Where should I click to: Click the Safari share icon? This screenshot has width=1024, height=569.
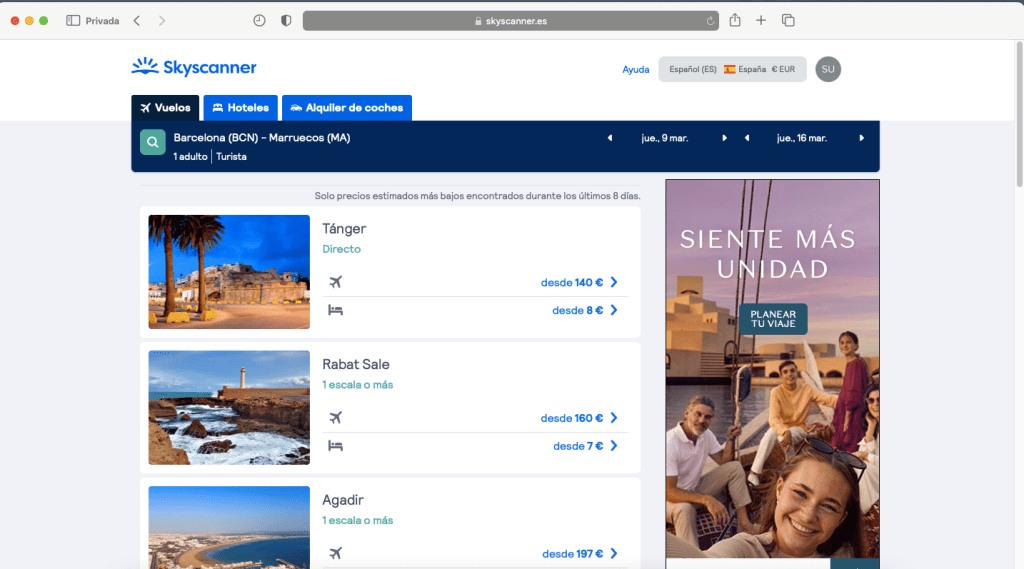[735, 20]
